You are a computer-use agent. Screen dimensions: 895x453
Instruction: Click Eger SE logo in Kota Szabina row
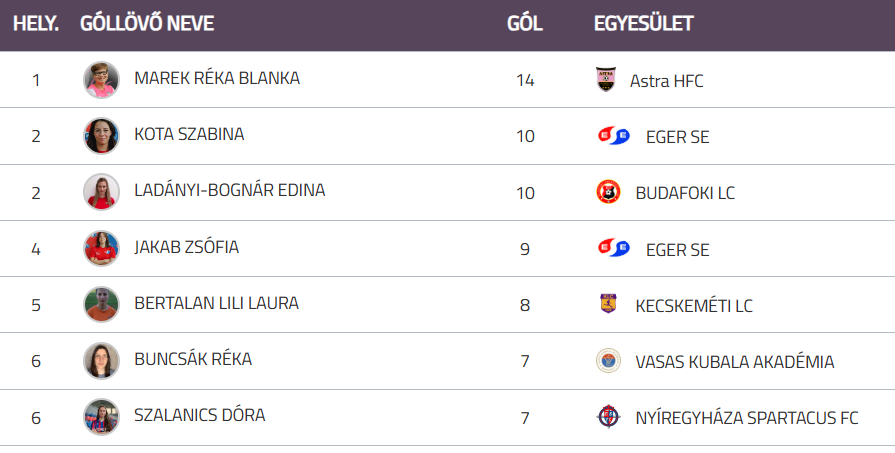pos(613,136)
